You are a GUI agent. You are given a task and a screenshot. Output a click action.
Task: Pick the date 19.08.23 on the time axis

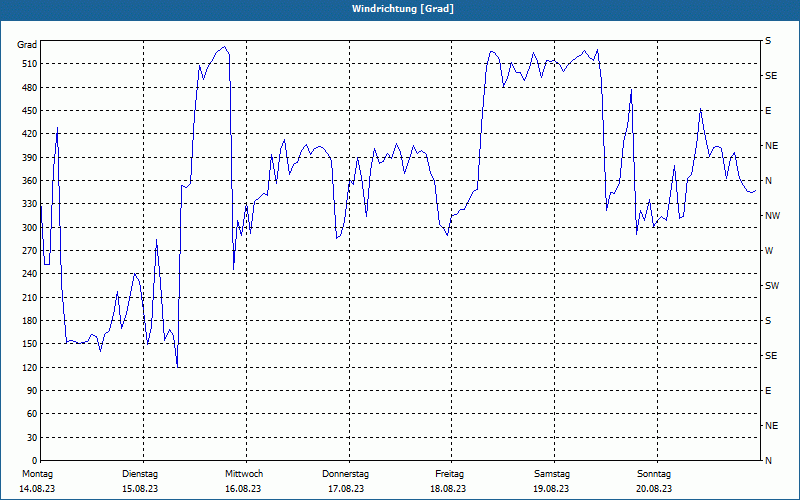[551, 489]
